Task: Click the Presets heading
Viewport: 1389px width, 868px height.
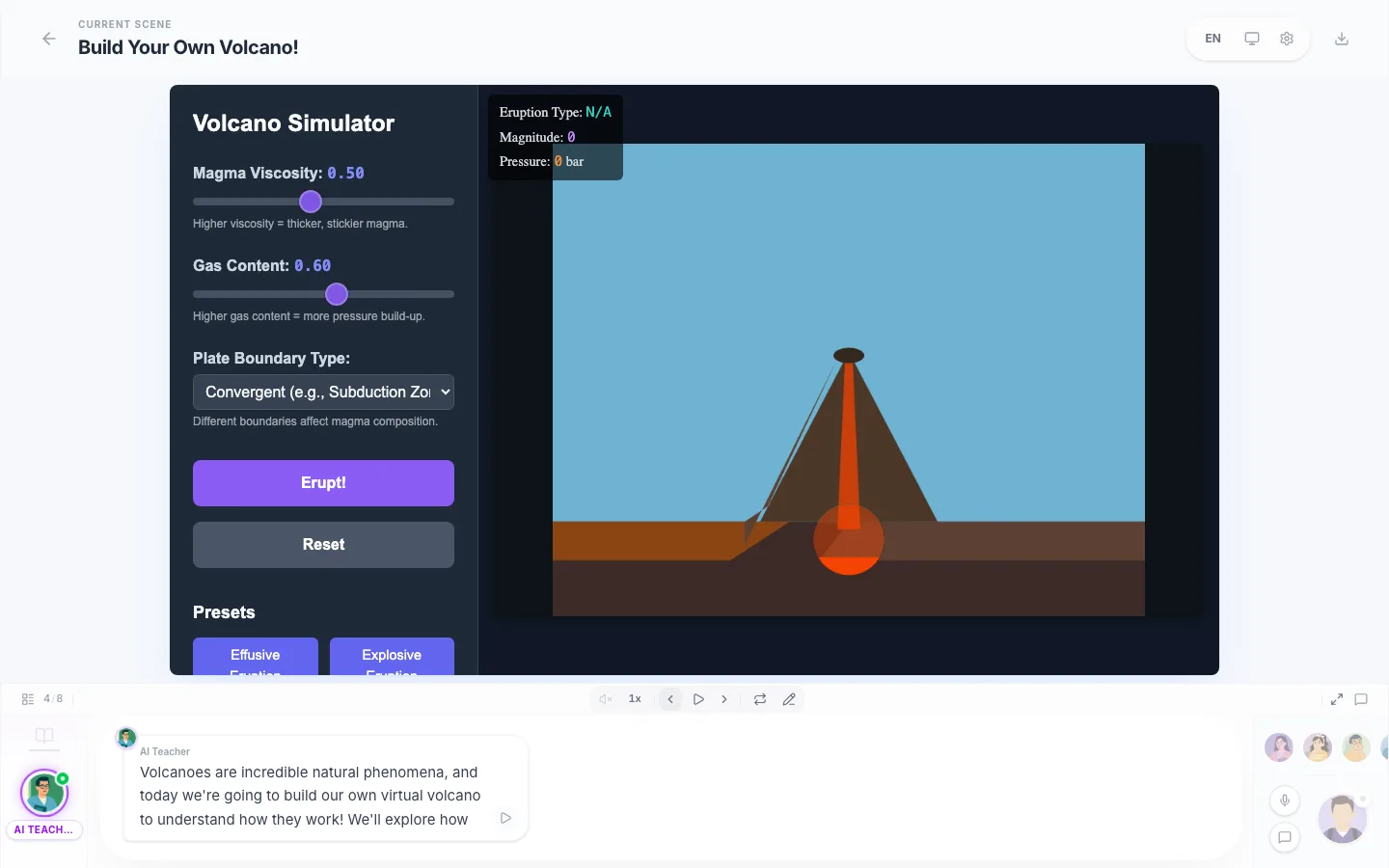Action: 224,612
